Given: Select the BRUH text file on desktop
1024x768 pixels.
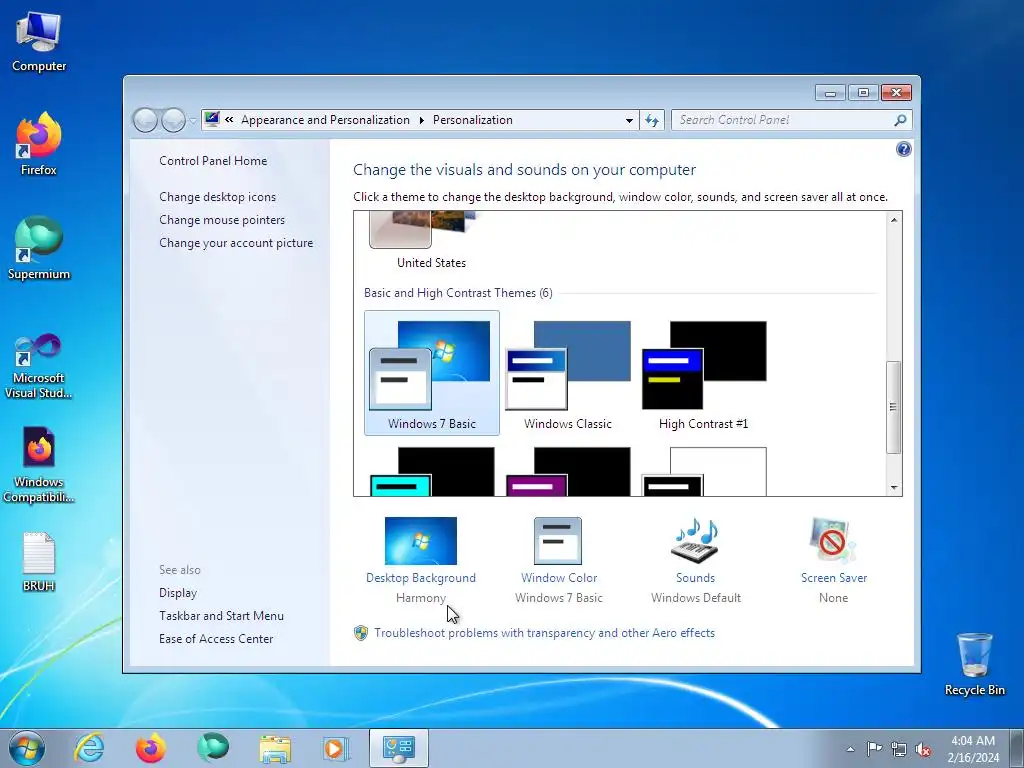Looking at the screenshot, I should click(39, 562).
